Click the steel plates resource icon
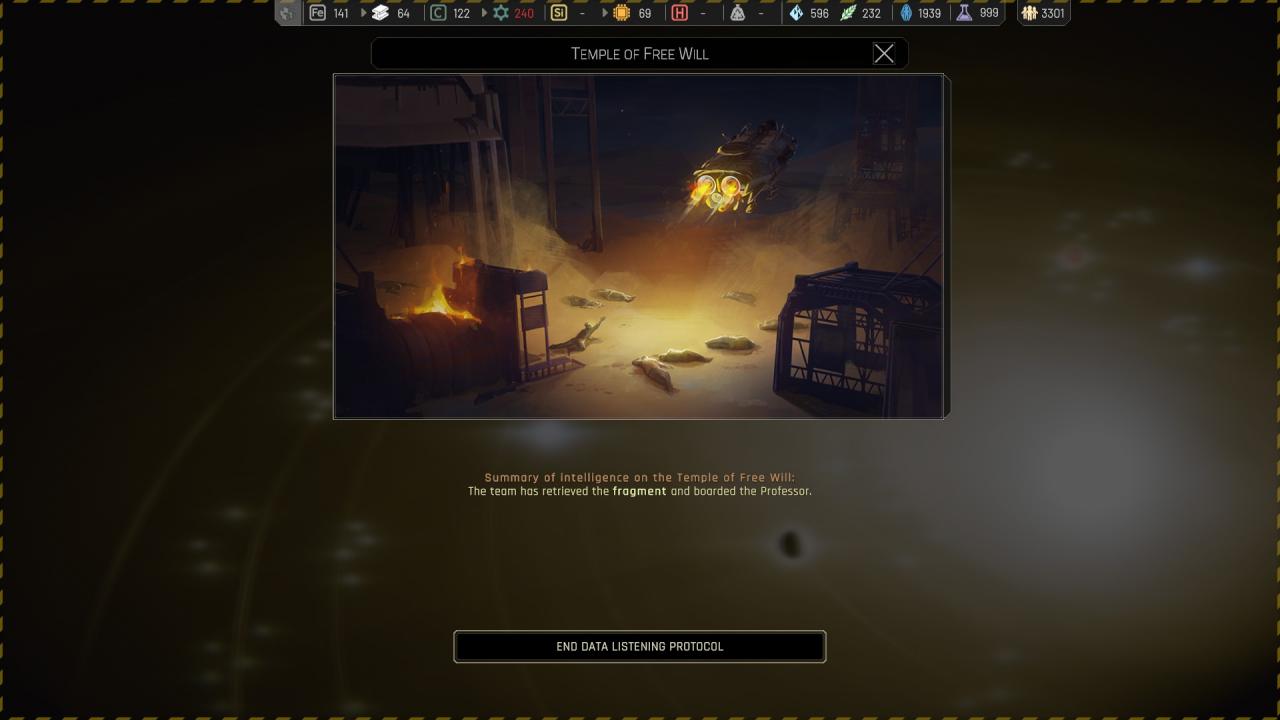 [380, 13]
